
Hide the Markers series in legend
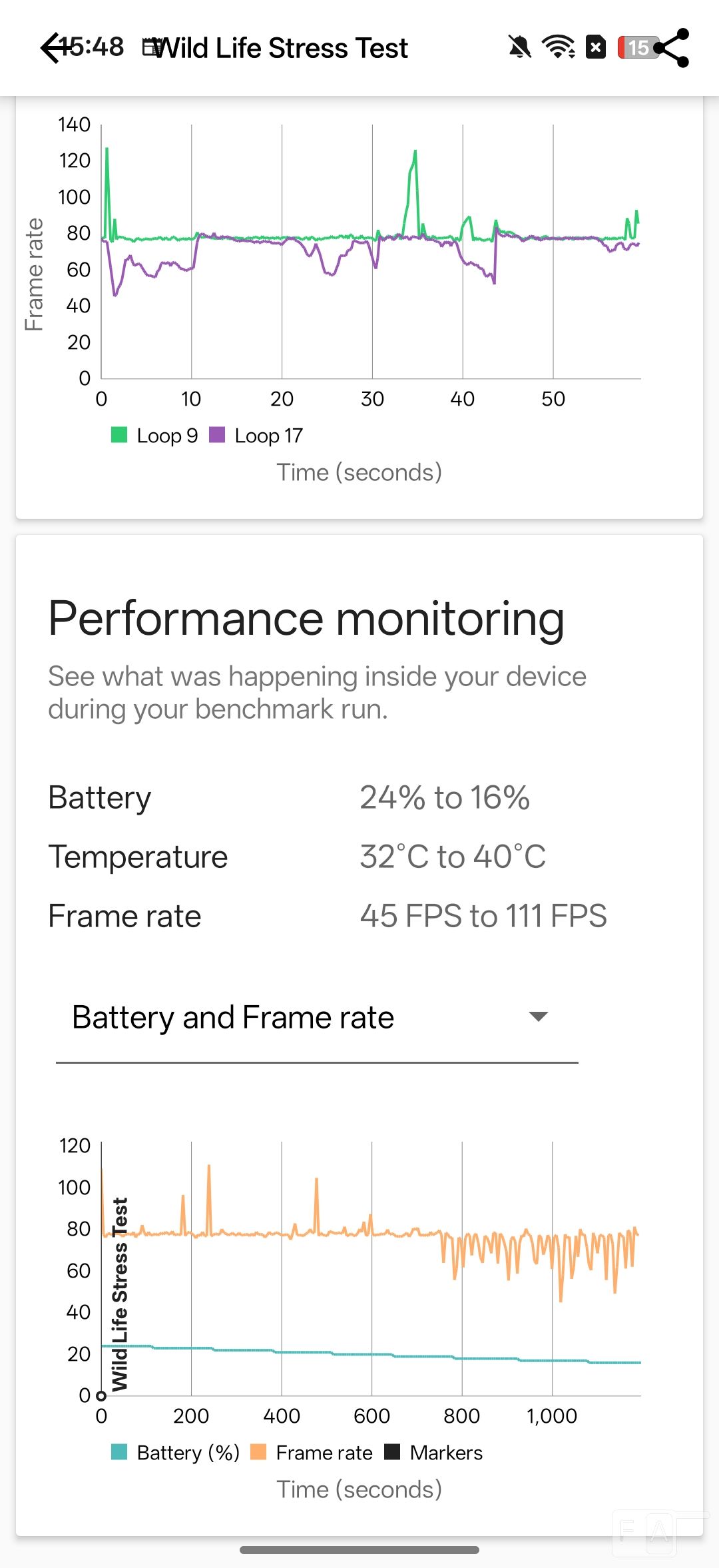point(446,1453)
